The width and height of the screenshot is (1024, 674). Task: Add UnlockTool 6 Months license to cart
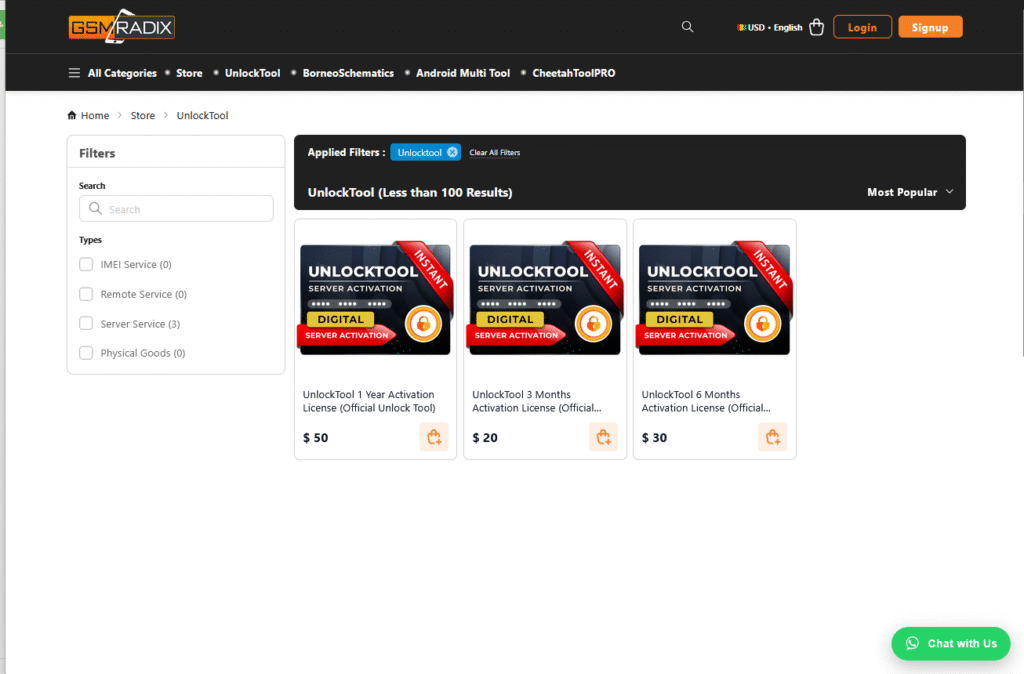tap(772, 437)
